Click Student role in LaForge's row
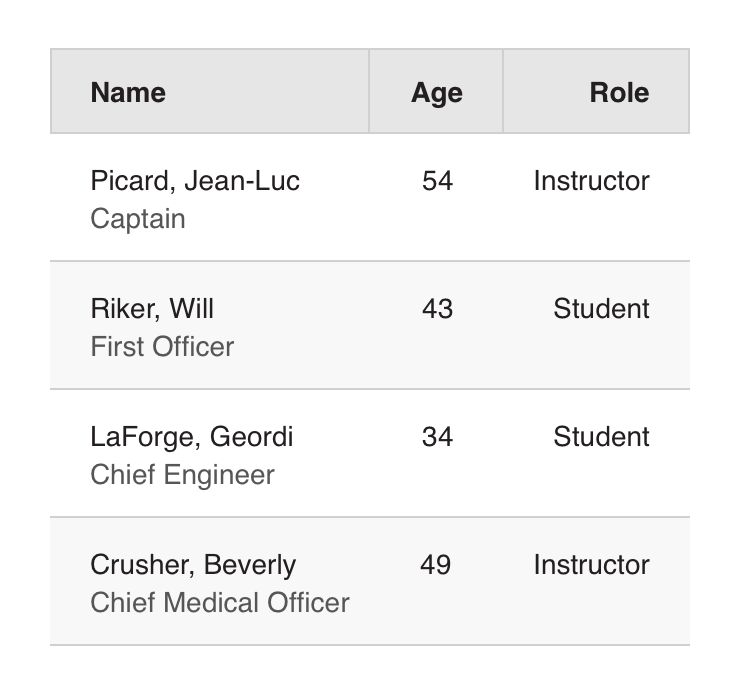 point(601,437)
